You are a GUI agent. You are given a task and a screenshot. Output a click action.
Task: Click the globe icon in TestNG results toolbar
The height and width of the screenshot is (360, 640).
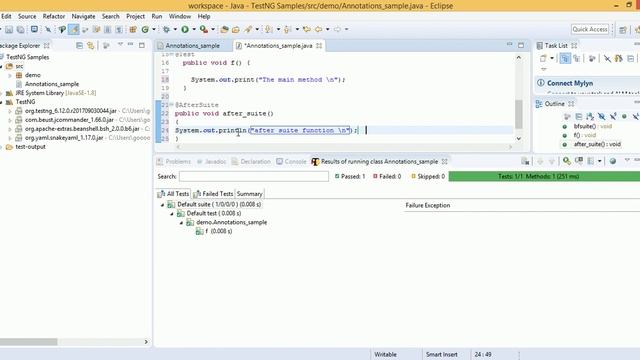click(613, 161)
